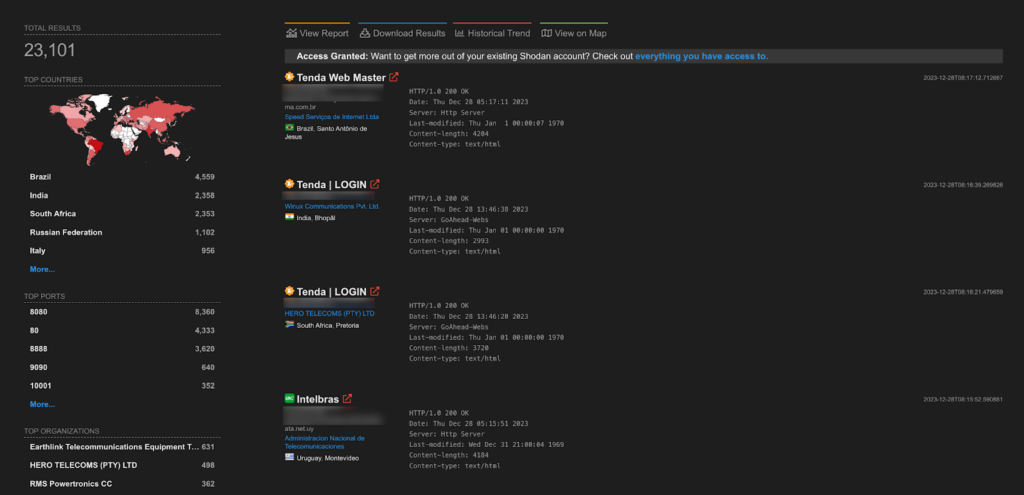Click the green icon beside Intelbras

point(289,398)
